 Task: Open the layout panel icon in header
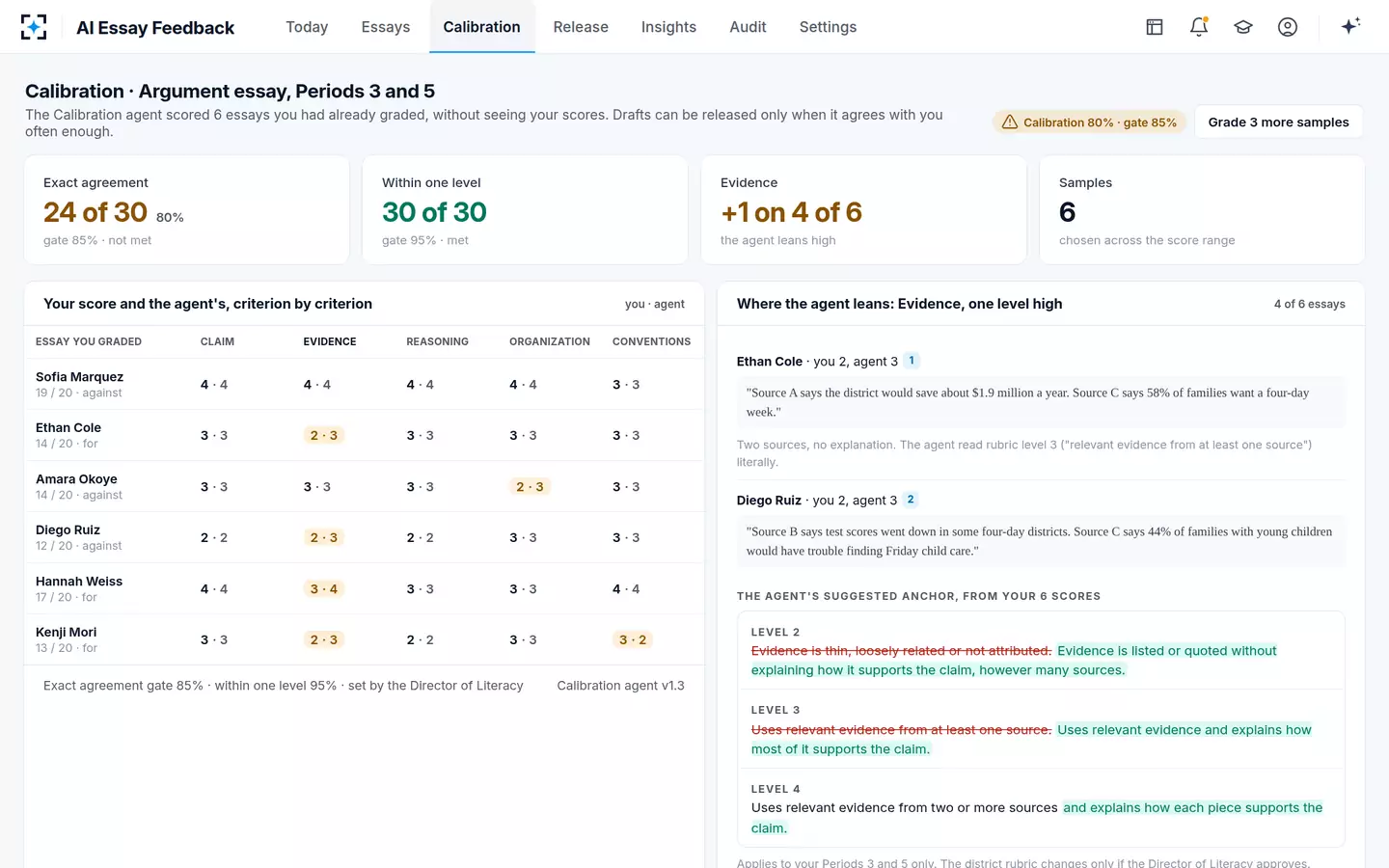coord(1155,27)
